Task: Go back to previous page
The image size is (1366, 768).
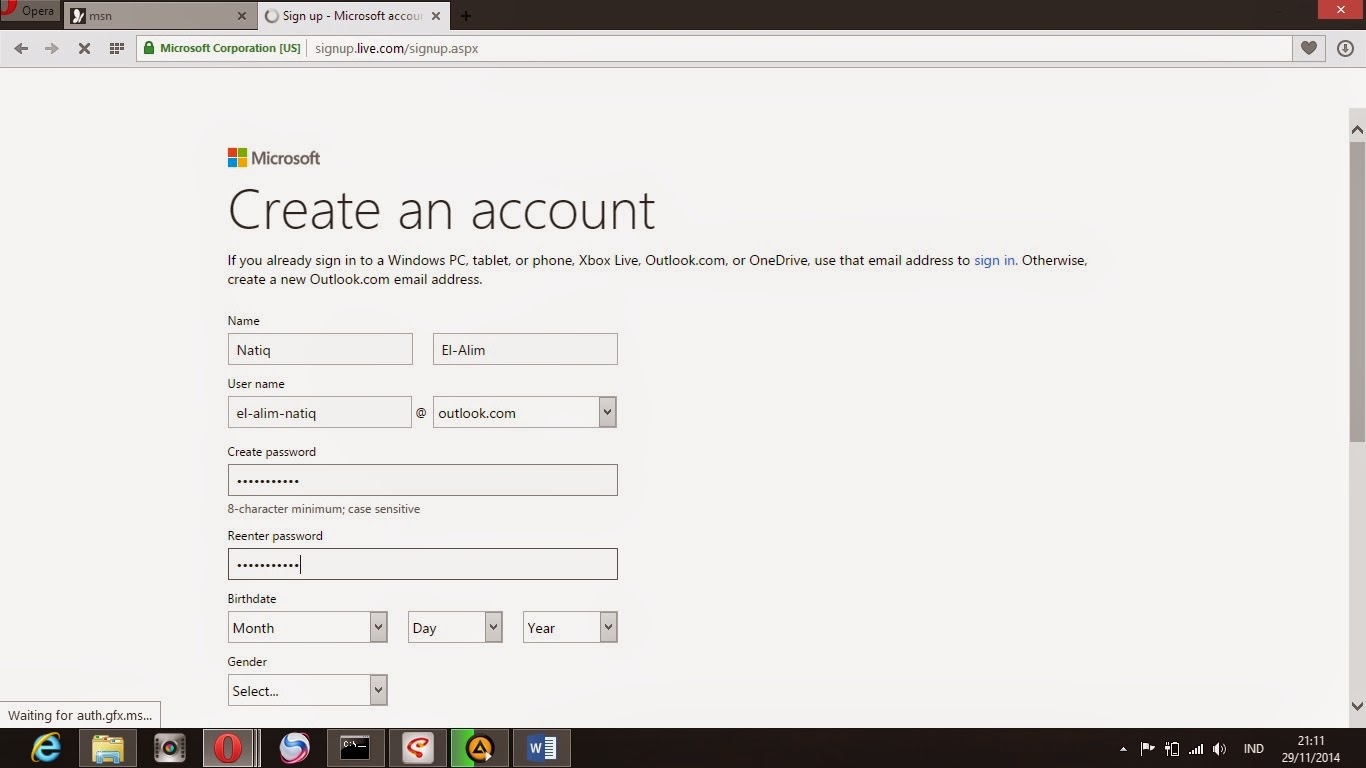Action: [x=21, y=48]
